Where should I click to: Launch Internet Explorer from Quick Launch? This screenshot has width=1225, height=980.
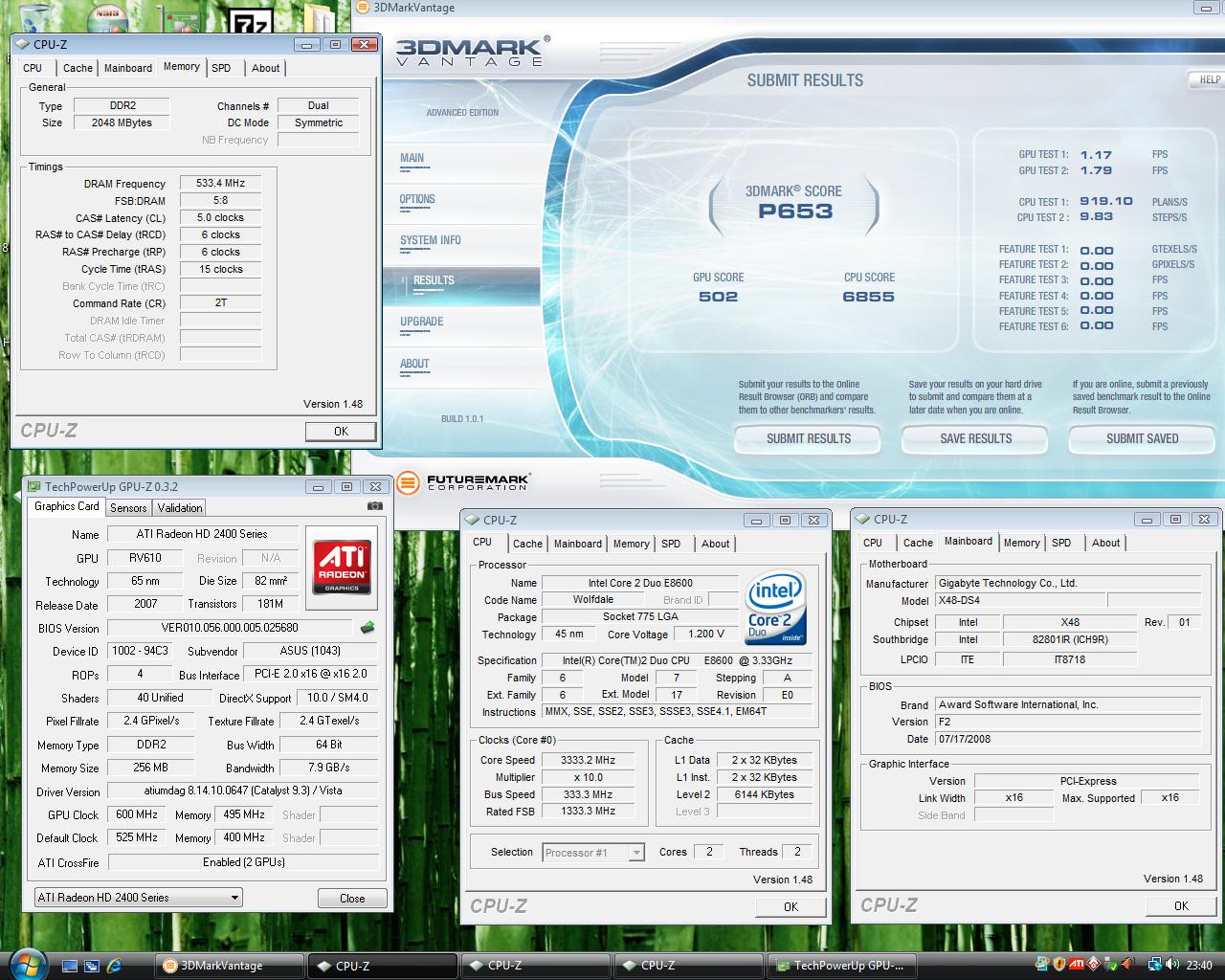[114, 966]
